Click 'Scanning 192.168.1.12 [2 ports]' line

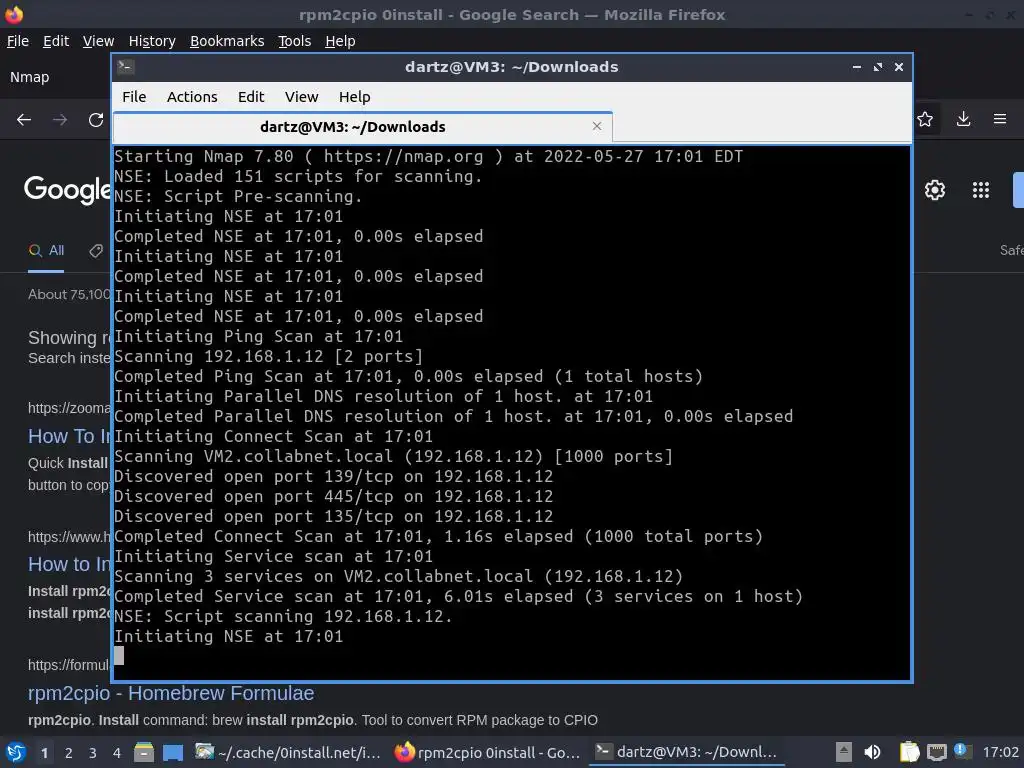(268, 356)
